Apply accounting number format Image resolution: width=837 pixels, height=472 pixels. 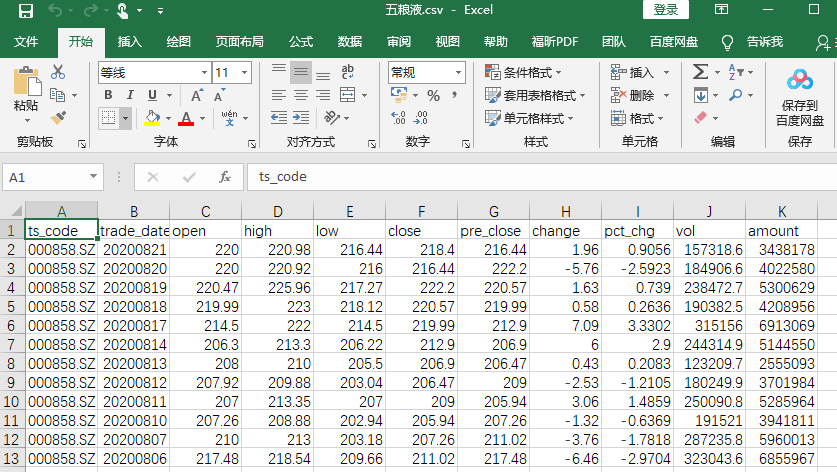399,95
